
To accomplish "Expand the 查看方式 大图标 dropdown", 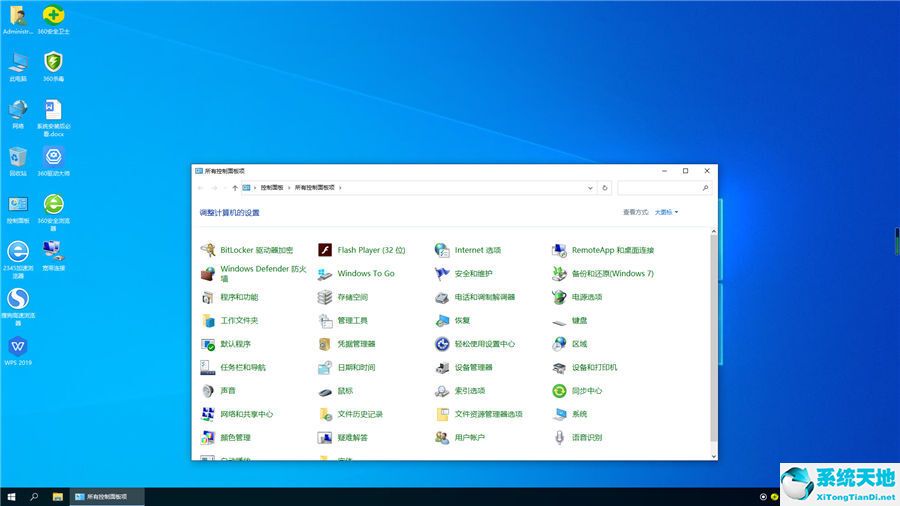I will pos(666,212).
